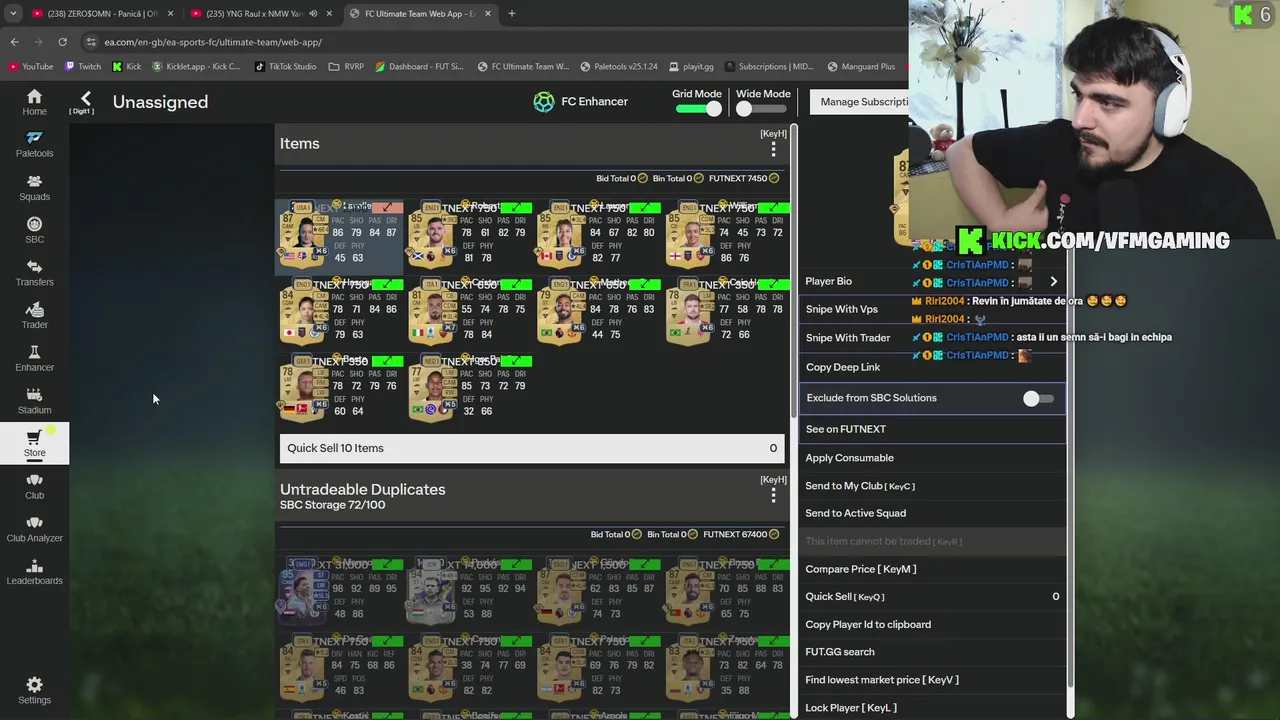
Task: Open the RVRP bookmarks folder
Action: tap(346, 66)
